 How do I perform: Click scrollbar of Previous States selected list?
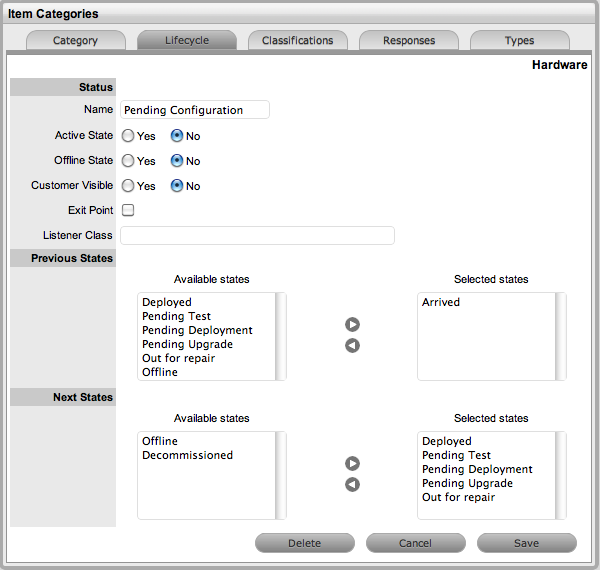click(561, 337)
